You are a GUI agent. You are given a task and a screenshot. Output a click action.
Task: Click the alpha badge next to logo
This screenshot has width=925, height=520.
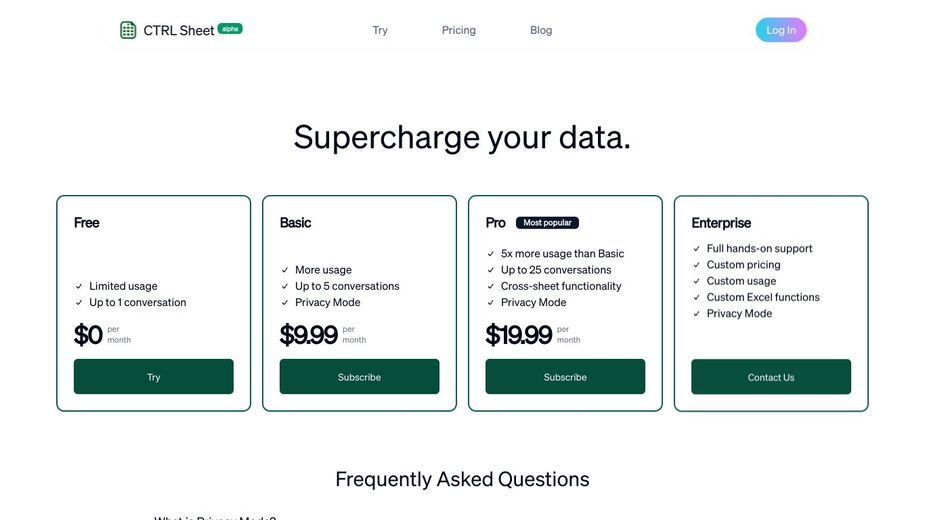pos(230,28)
